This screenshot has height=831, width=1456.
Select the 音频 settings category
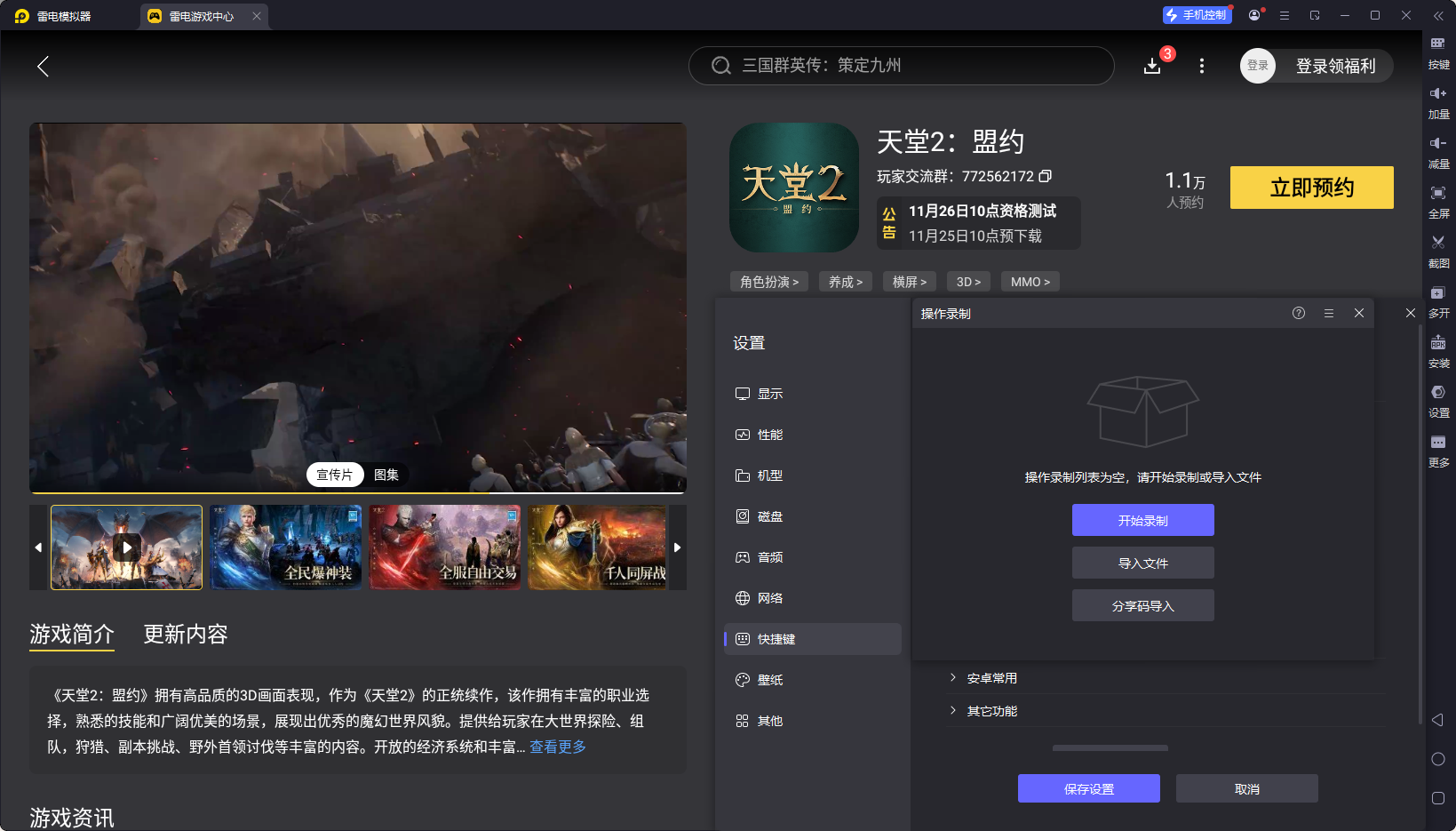click(x=769, y=557)
